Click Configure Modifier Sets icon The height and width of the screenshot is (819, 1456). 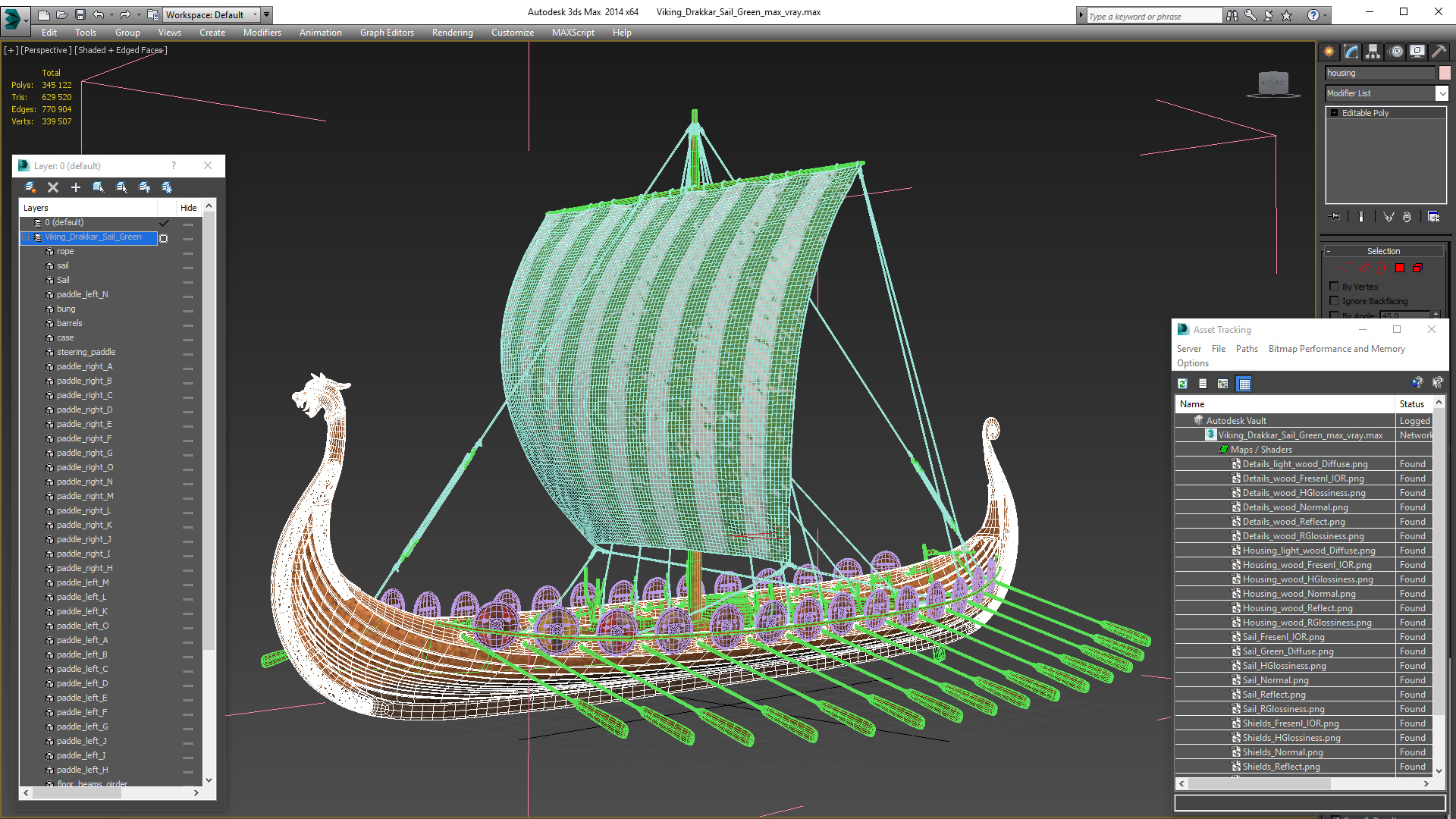coord(1433,217)
